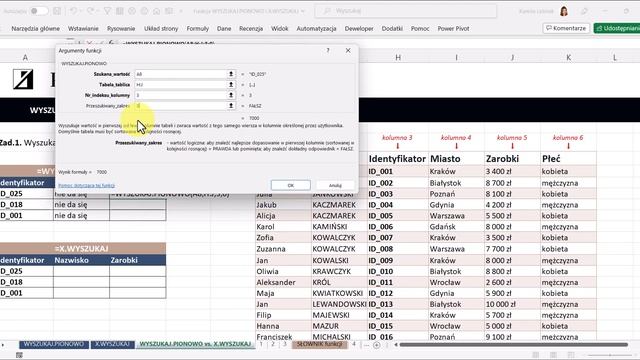Select column K header
The width and height of the screenshot is (640, 360).
click(568, 58)
